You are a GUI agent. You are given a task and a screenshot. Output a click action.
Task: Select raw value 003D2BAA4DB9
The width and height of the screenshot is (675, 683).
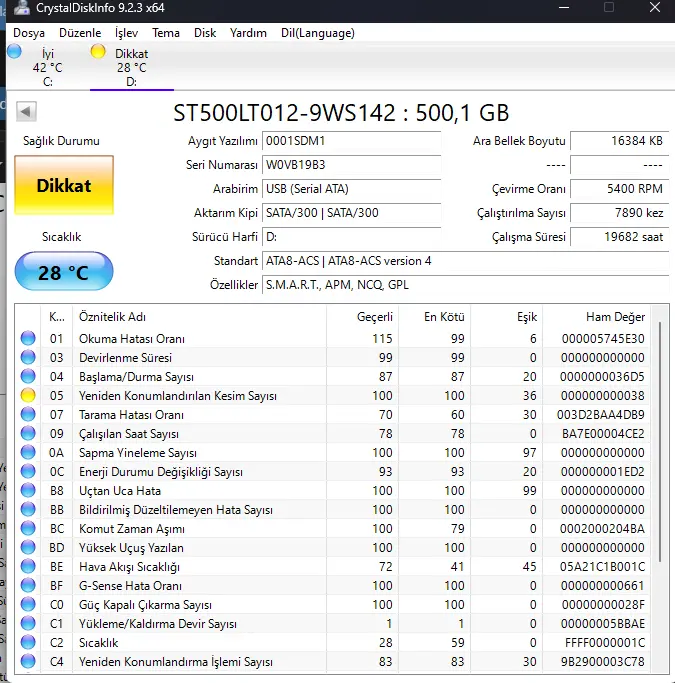[601, 415]
